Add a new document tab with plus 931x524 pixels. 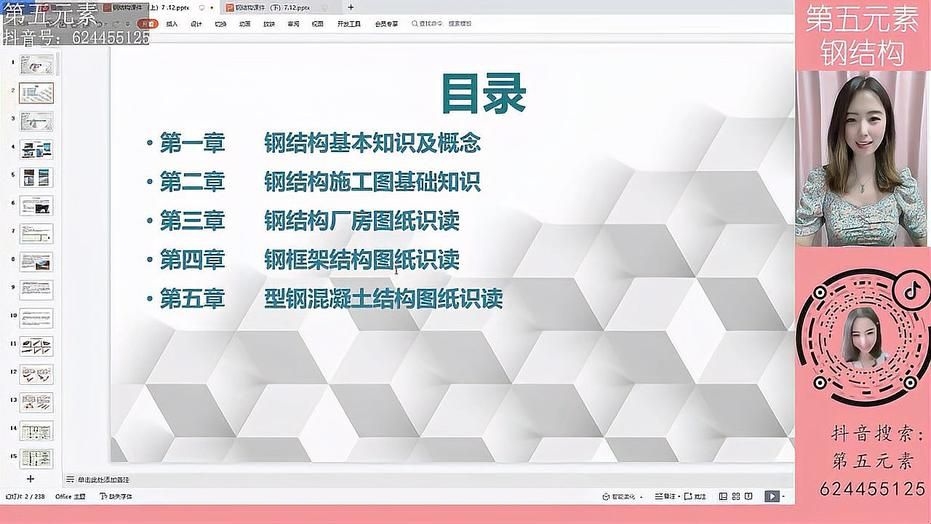point(350,8)
